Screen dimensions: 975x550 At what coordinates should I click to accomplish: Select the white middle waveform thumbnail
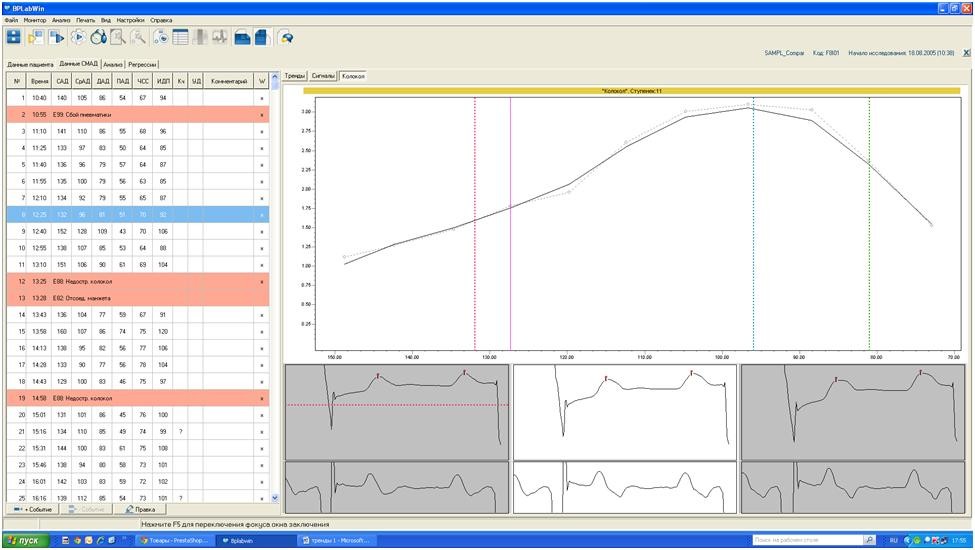pos(624,410)
